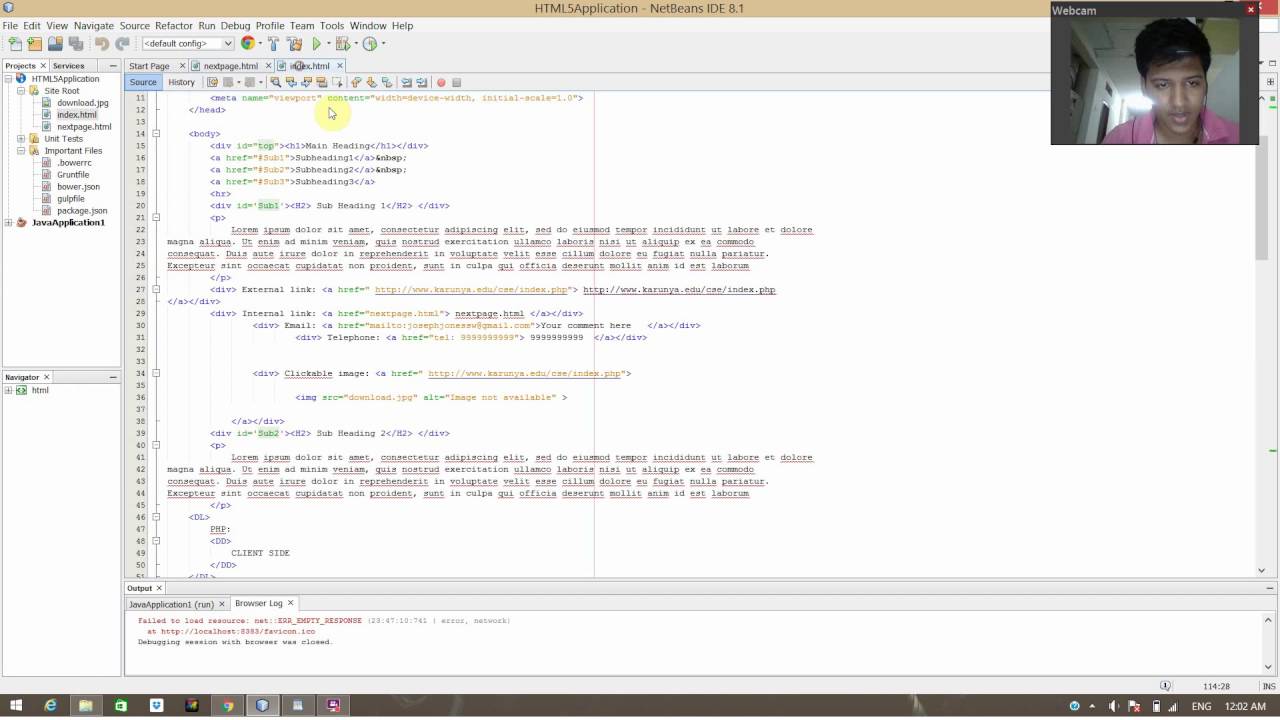Close the Browser Log tab

point(291,603)
